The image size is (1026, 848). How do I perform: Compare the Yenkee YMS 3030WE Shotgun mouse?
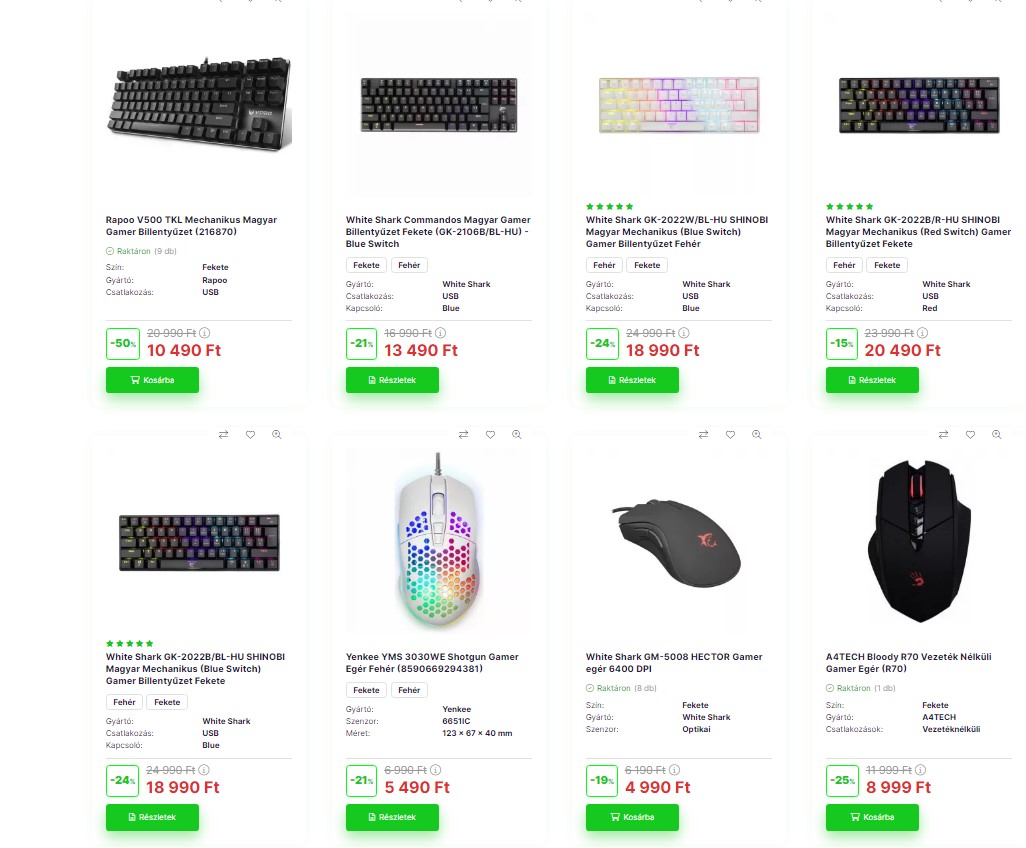463,434
